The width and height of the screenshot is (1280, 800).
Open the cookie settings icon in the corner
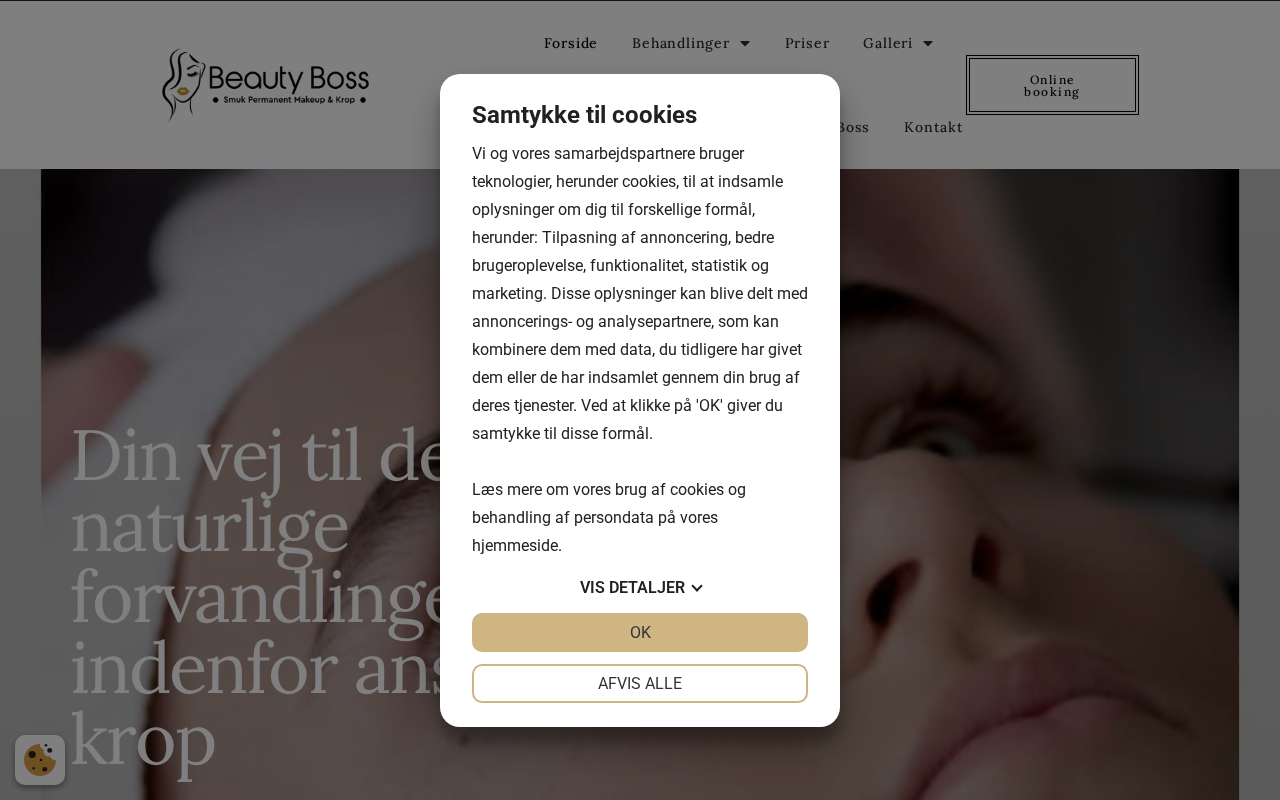pos(40,760)
